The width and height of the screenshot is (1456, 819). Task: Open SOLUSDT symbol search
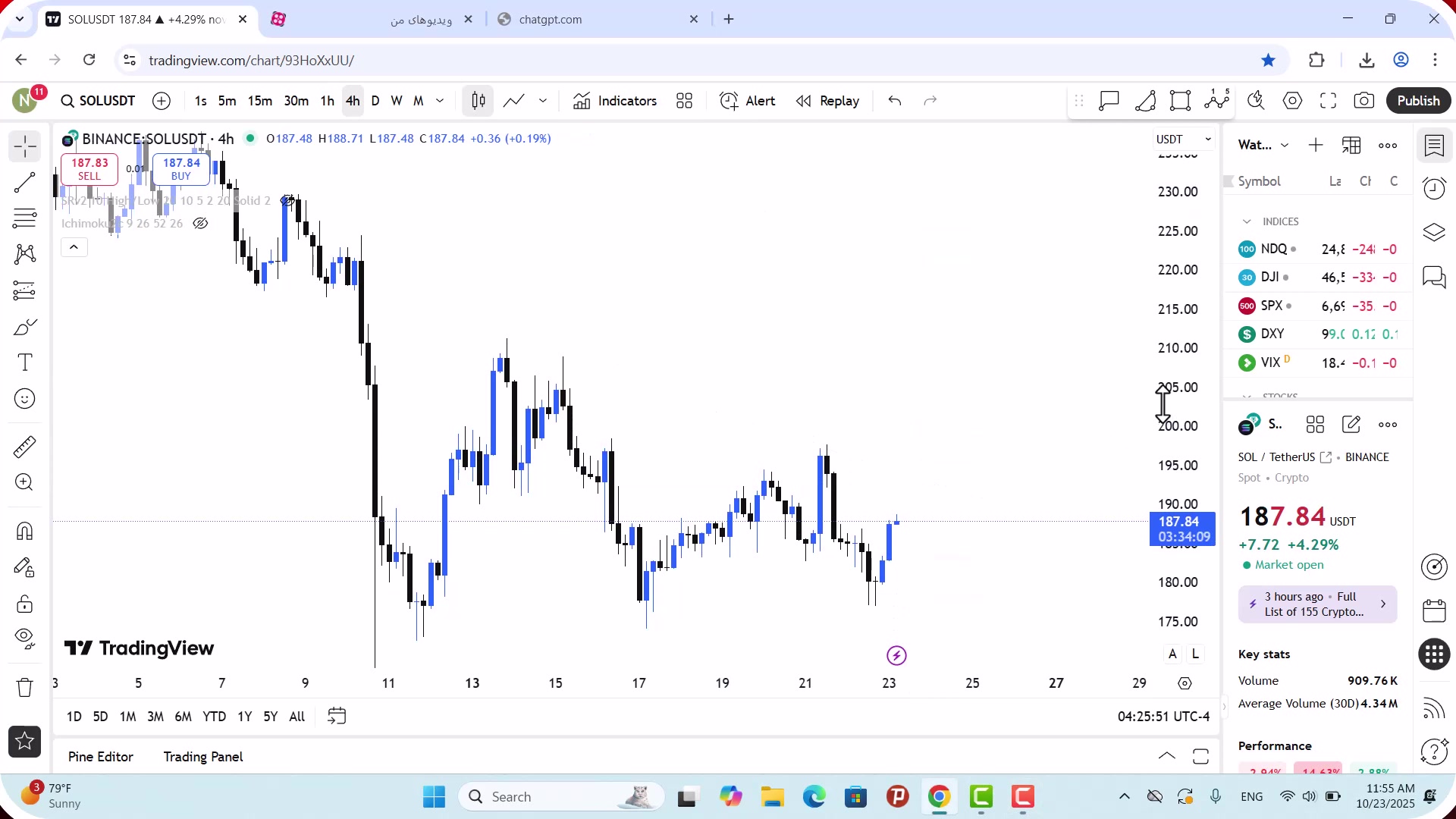click(x=99, y=101)
